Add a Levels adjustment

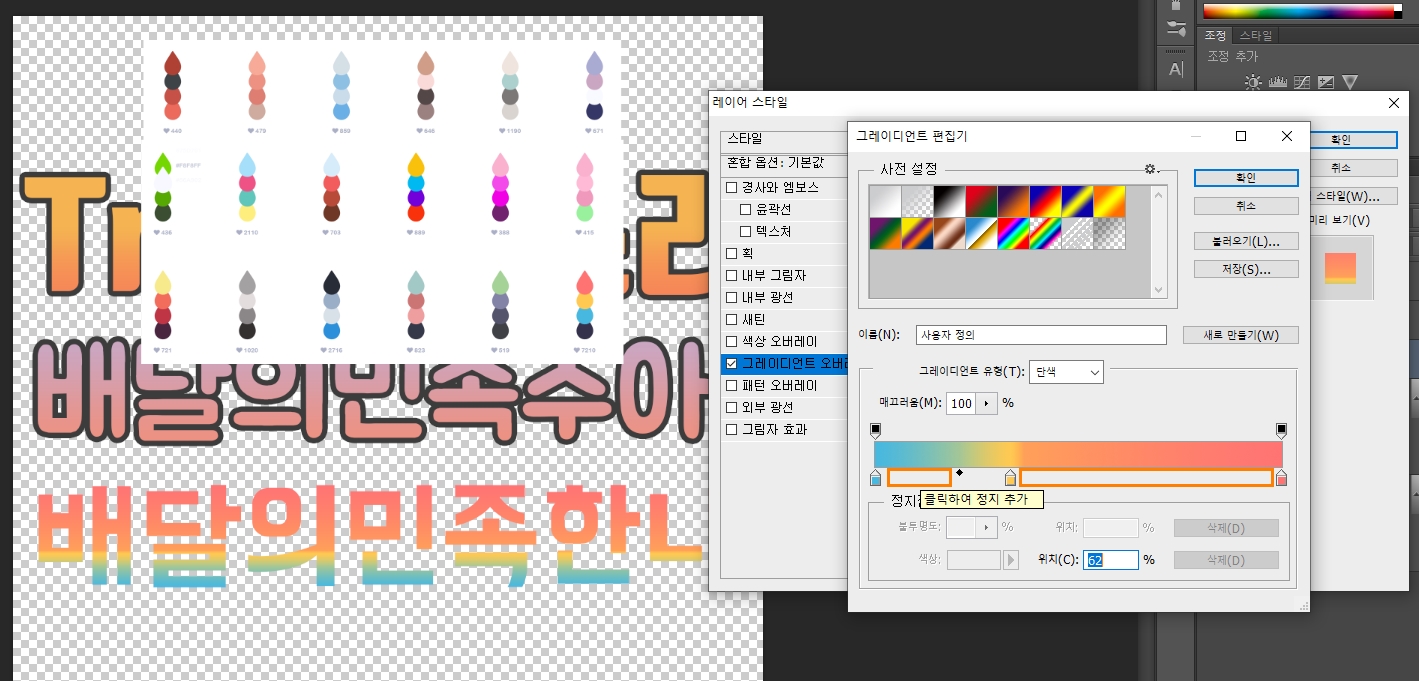1279,82
